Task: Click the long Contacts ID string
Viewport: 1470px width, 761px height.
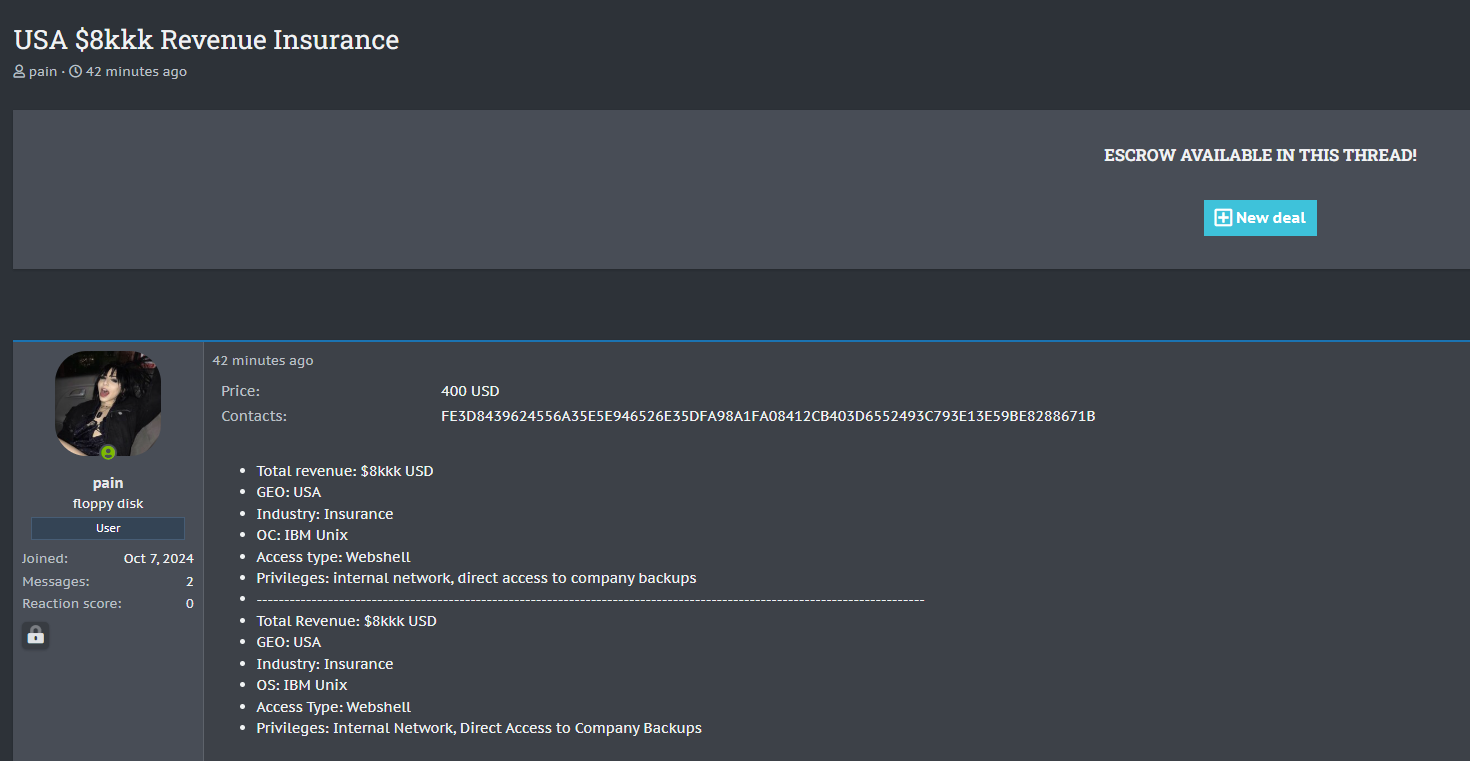Action: (768, 416)
